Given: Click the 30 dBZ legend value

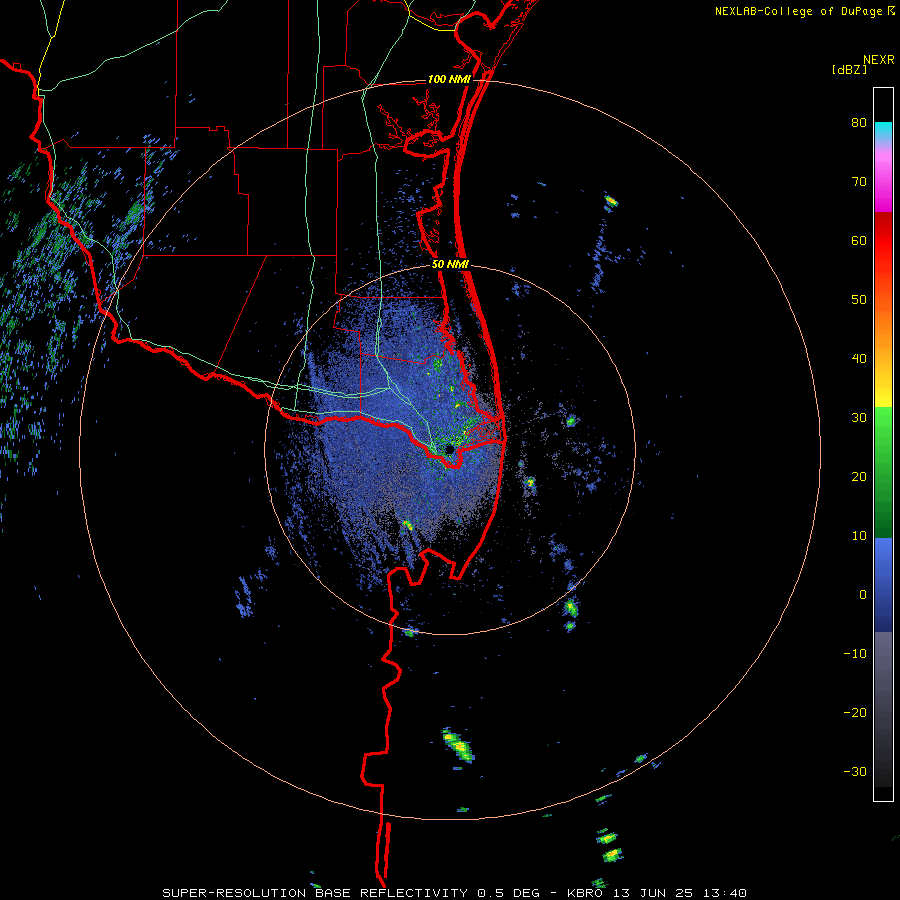Looking at the screenshot, I should tap(859, 418).
